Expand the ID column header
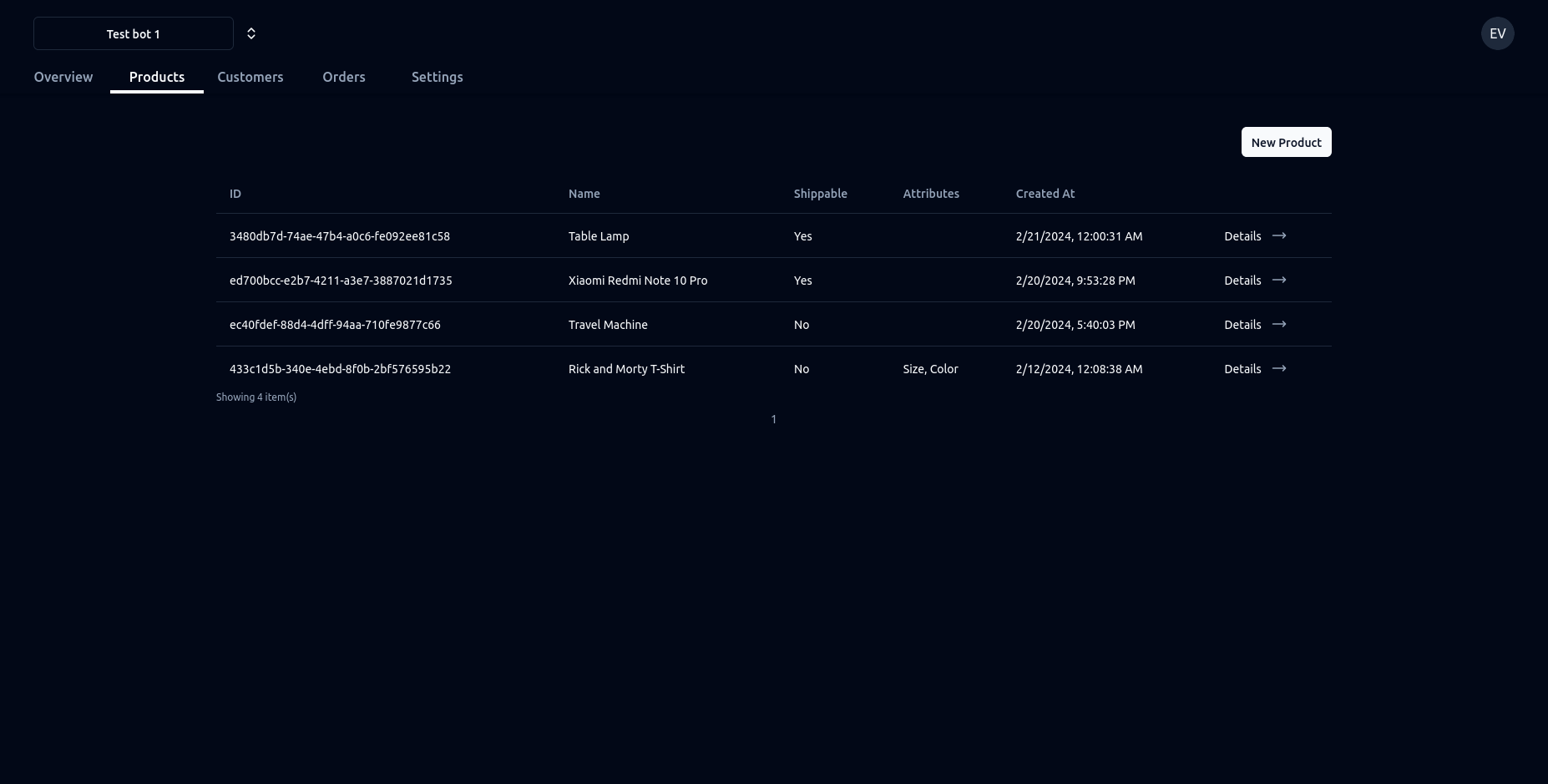1548x784 pixels. tap(235, 194)
